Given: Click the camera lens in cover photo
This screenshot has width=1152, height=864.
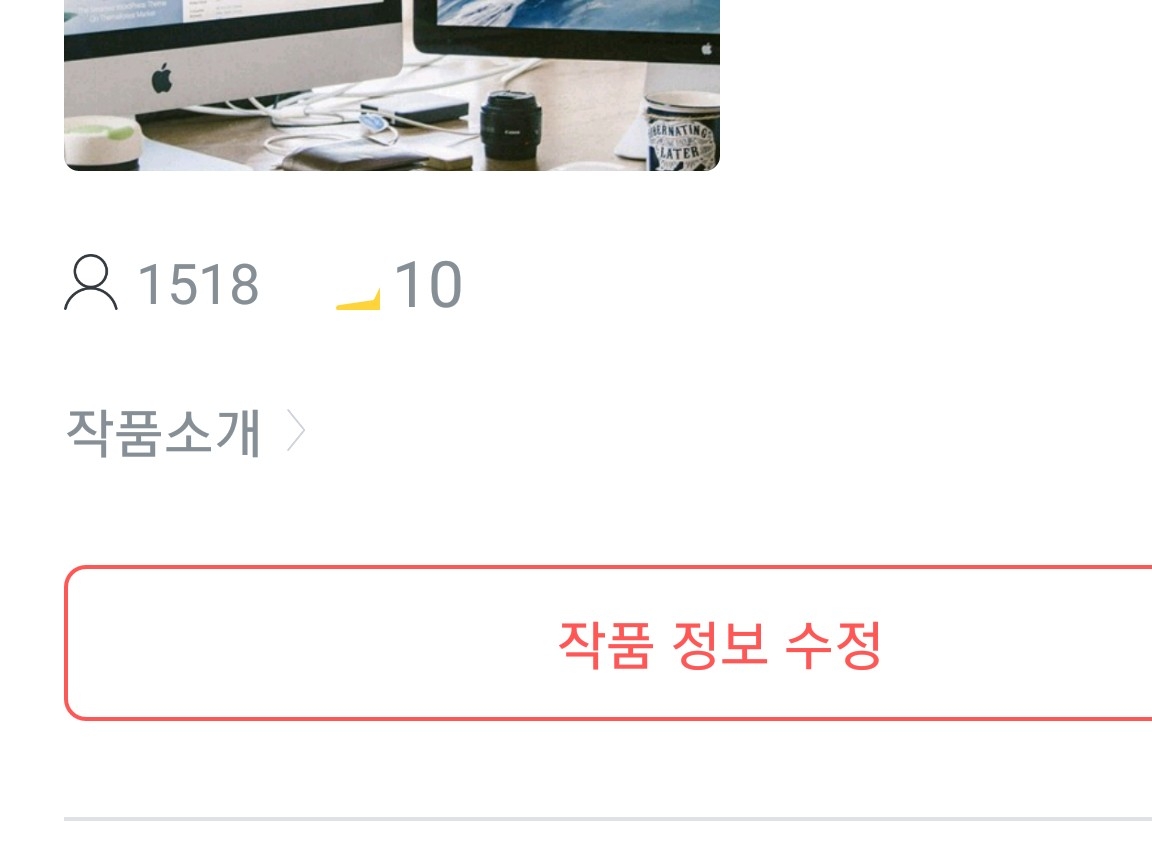Looking at the screenshot, I should 511,126.
